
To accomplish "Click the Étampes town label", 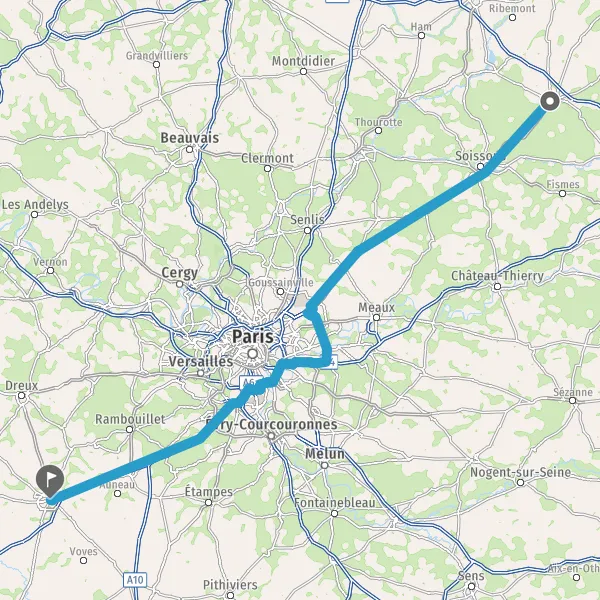I will (x=209, y=491).
